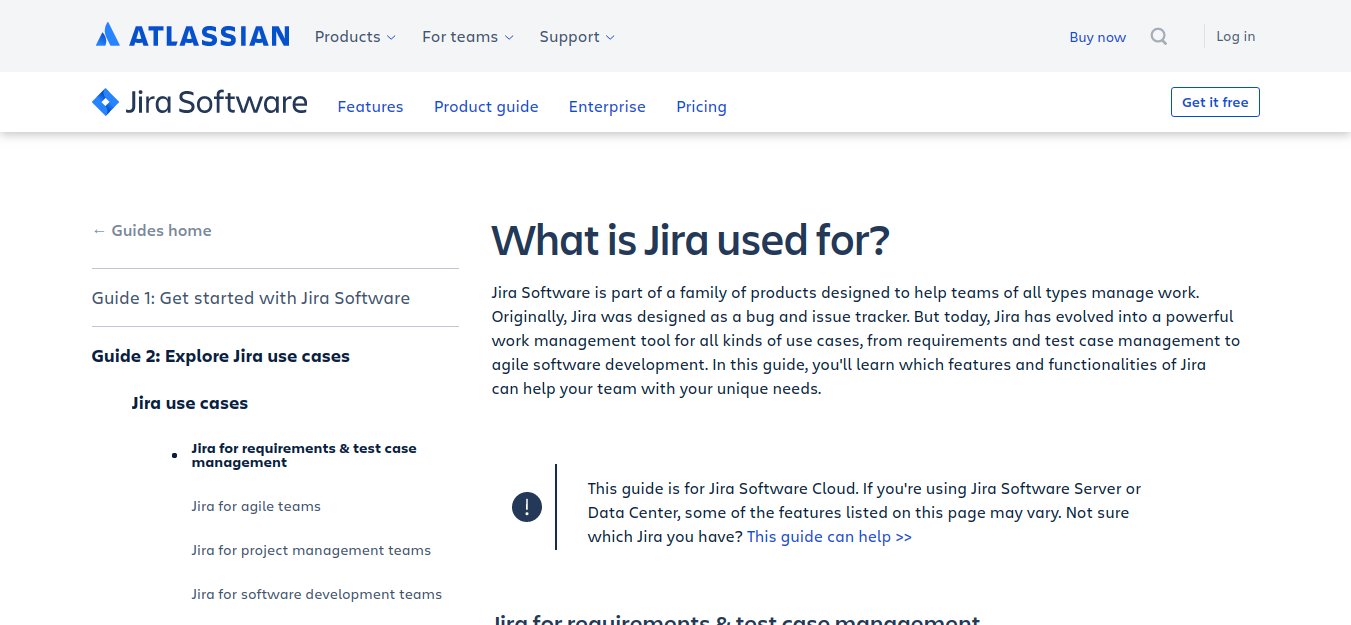The image size is (1351, 625).
Task: Click 'This guide can help >>' link
Action: pyautogui.click(x=829, y=537)
